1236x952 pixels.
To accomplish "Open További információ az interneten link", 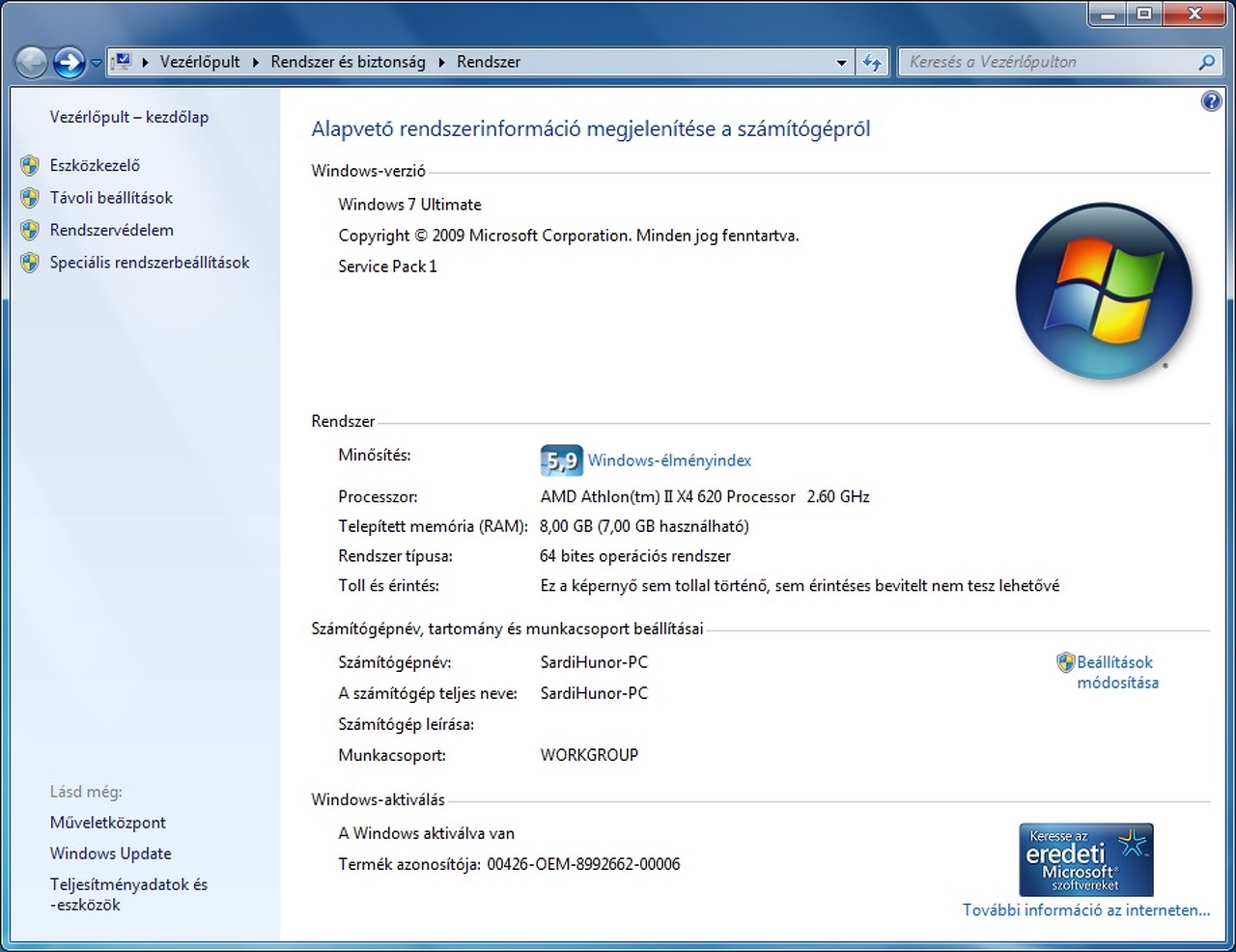I will [x=1086, y=910].
